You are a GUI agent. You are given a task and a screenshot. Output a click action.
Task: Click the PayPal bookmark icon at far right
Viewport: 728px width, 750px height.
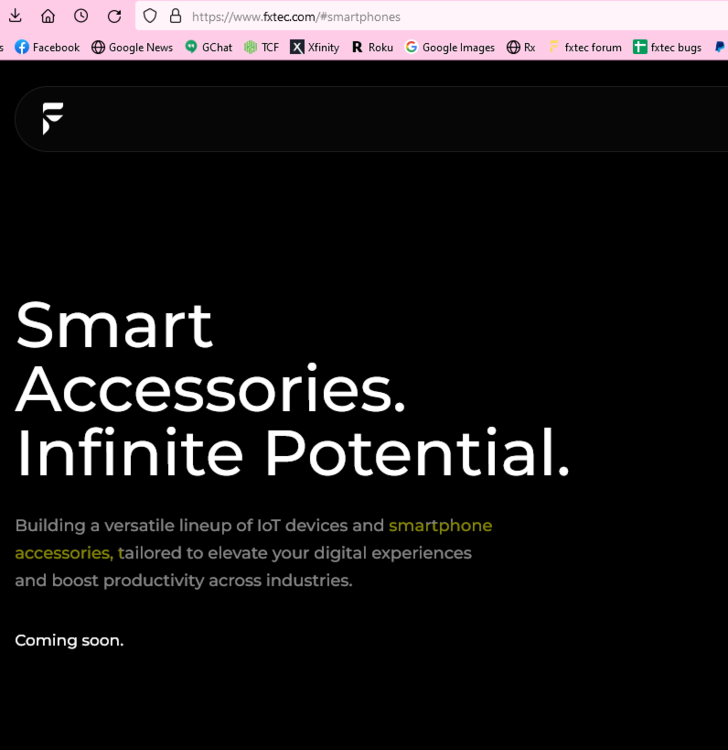click(720, 47)
